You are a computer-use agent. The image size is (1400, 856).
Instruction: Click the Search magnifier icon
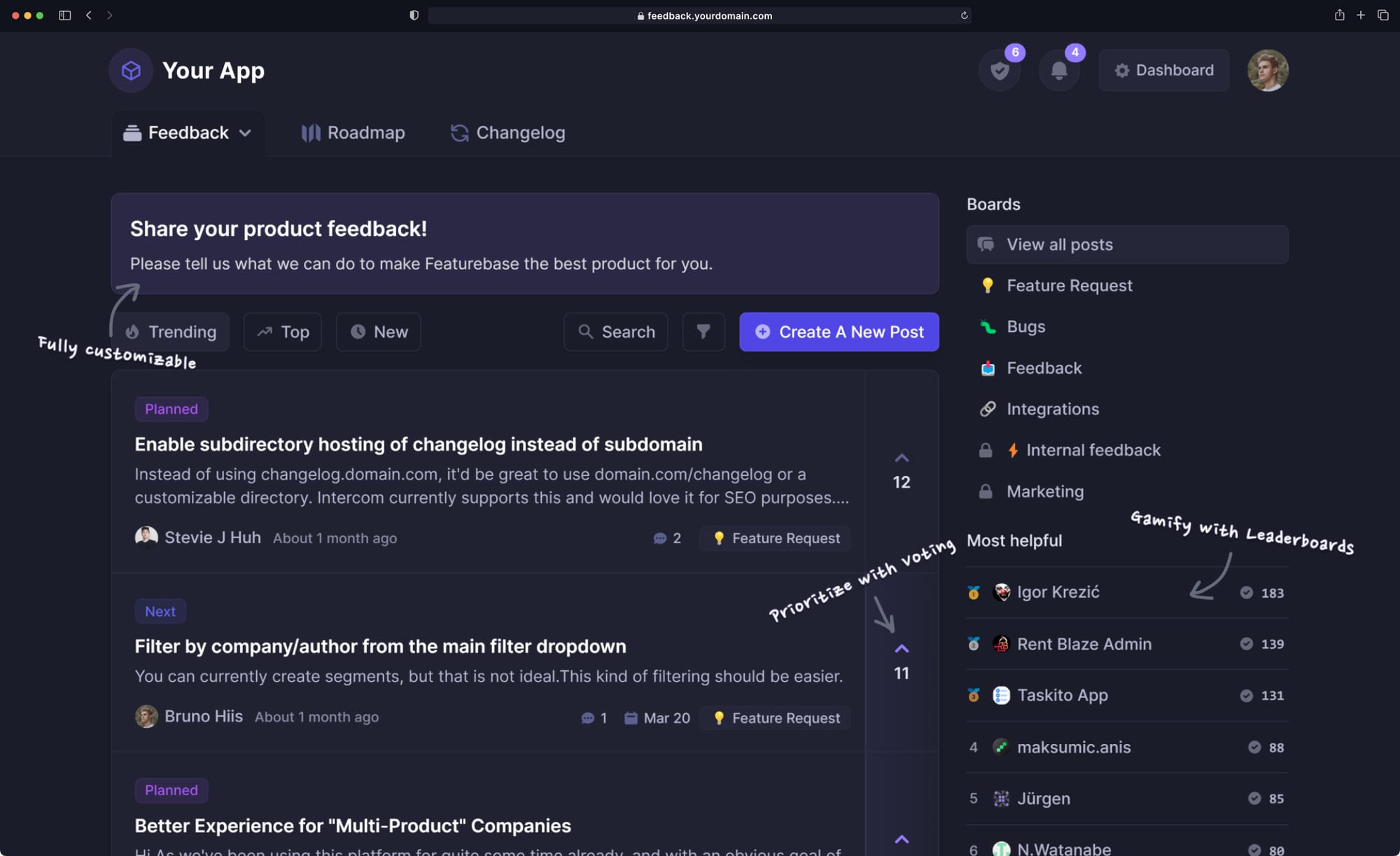click(586, 332)
